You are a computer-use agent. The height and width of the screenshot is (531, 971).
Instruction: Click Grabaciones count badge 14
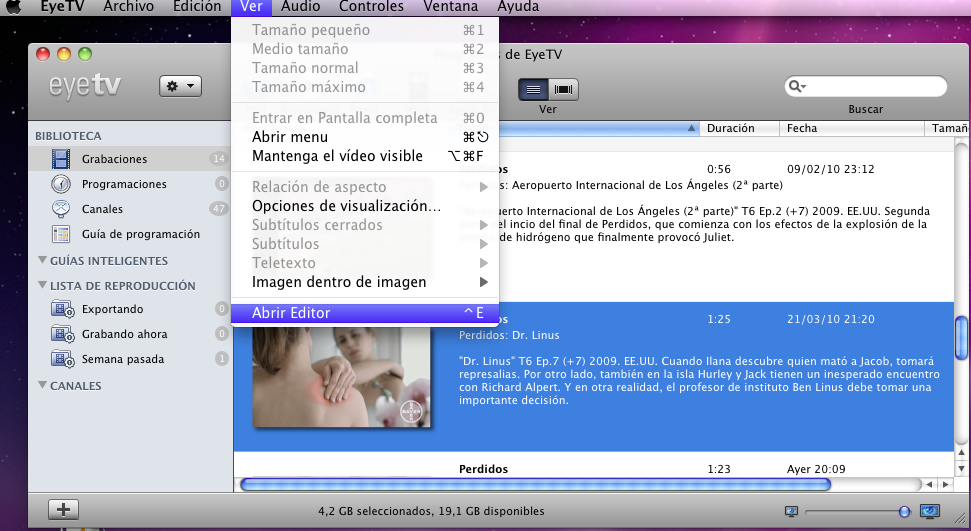pyautogui.click(x=219, y=159)
